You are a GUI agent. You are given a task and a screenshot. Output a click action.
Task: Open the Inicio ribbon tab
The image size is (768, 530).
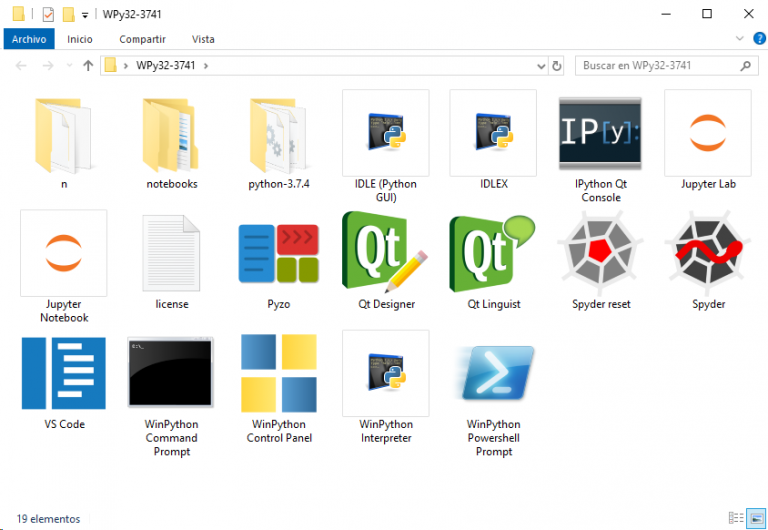coord(80,39)
